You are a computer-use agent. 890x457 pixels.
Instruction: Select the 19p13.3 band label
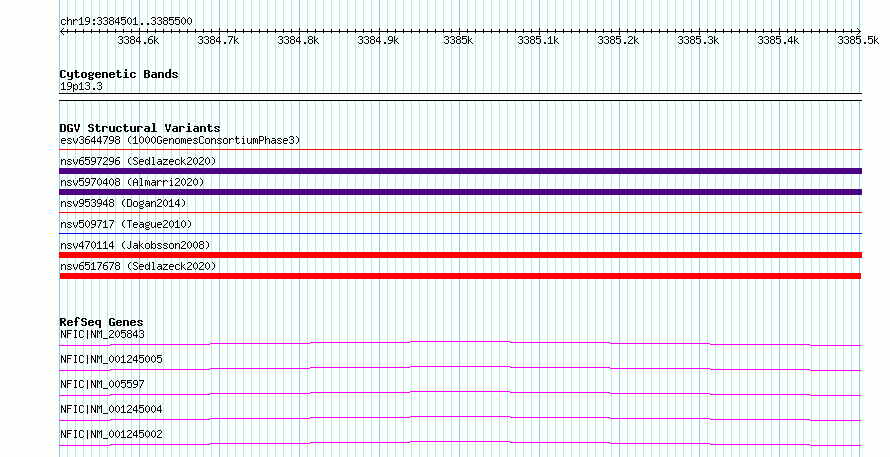(81, 86)
